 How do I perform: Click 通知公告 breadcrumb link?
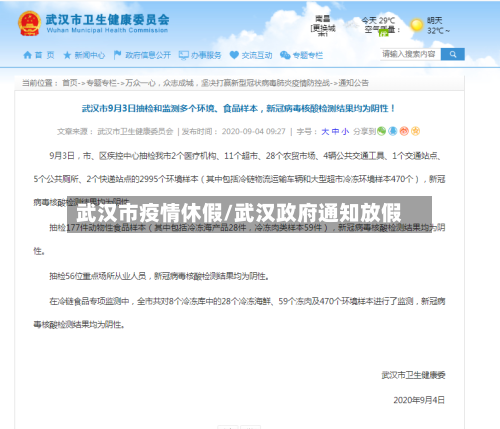click(354, 83)
